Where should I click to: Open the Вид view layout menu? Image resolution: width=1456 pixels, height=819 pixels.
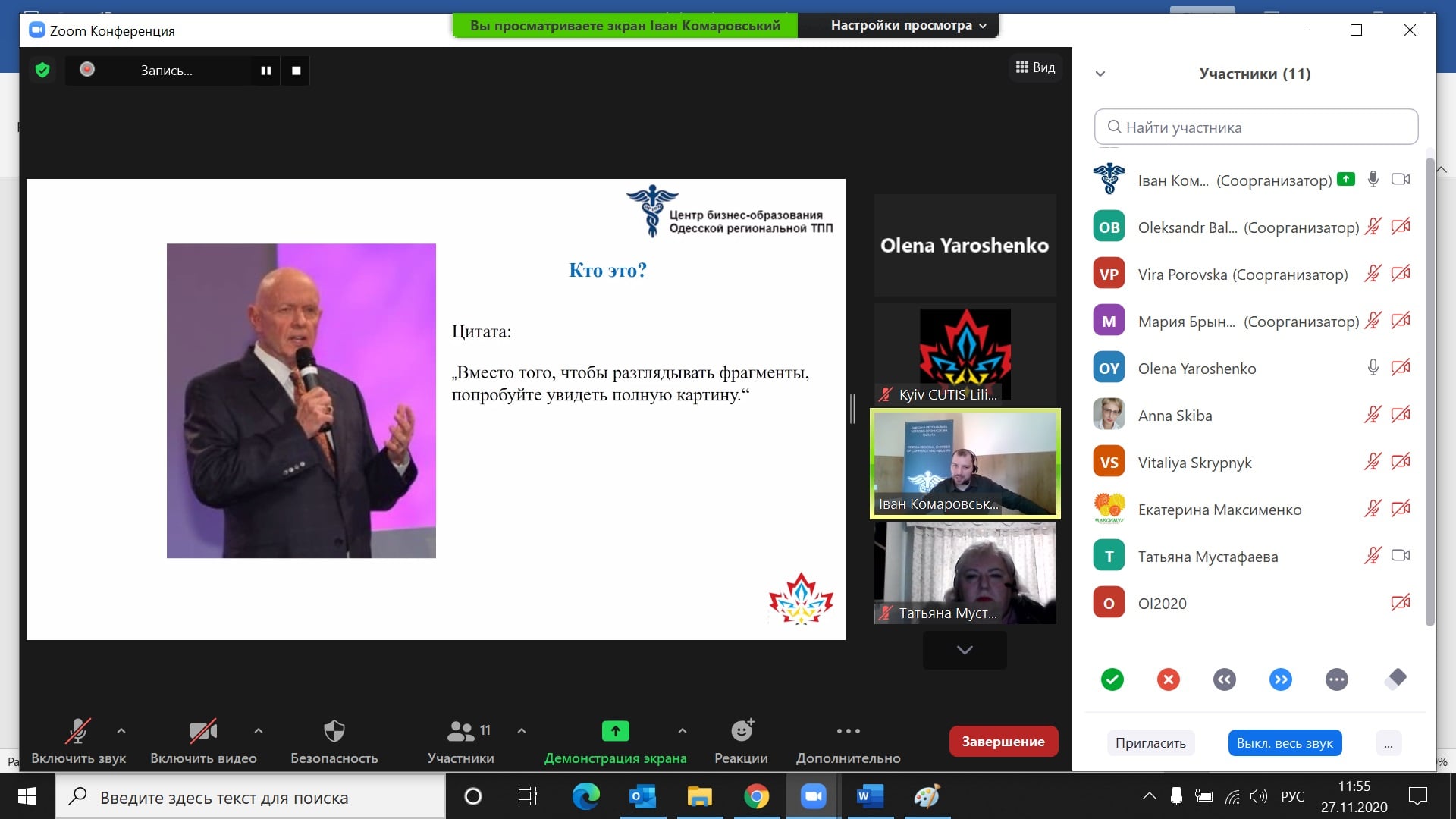click(1035, 67)
